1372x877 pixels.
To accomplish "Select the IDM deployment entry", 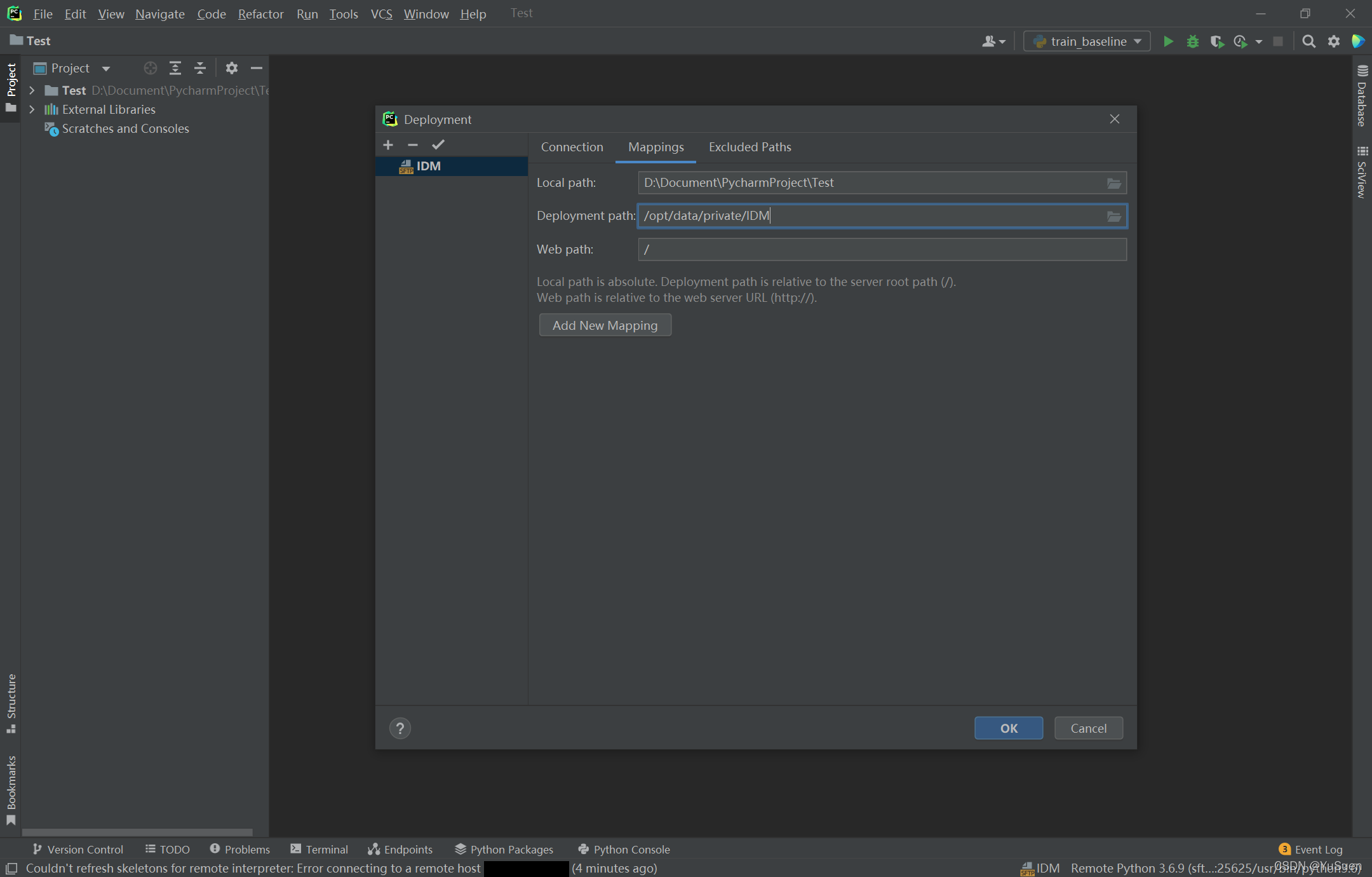I will [x=428, y=165].
